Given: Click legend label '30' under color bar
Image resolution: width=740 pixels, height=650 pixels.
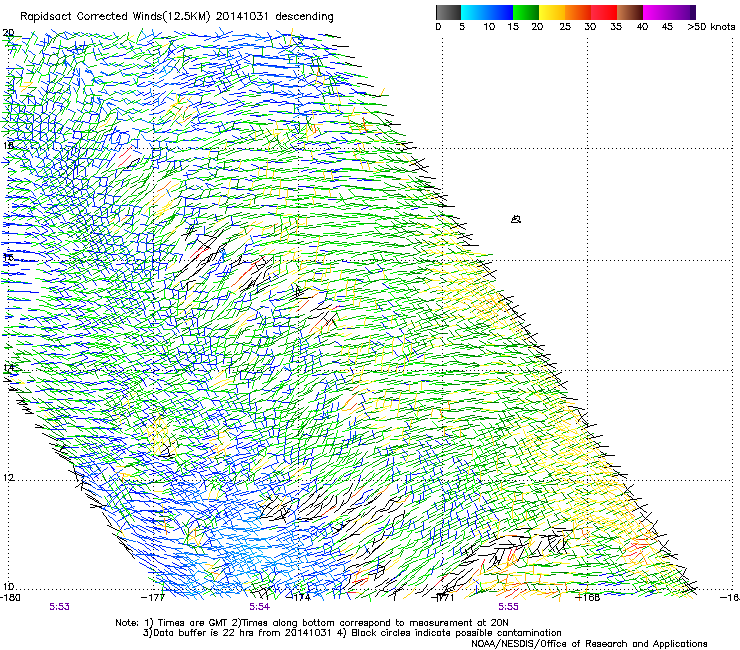Looking at the screenshot, I should click(590, 27).
